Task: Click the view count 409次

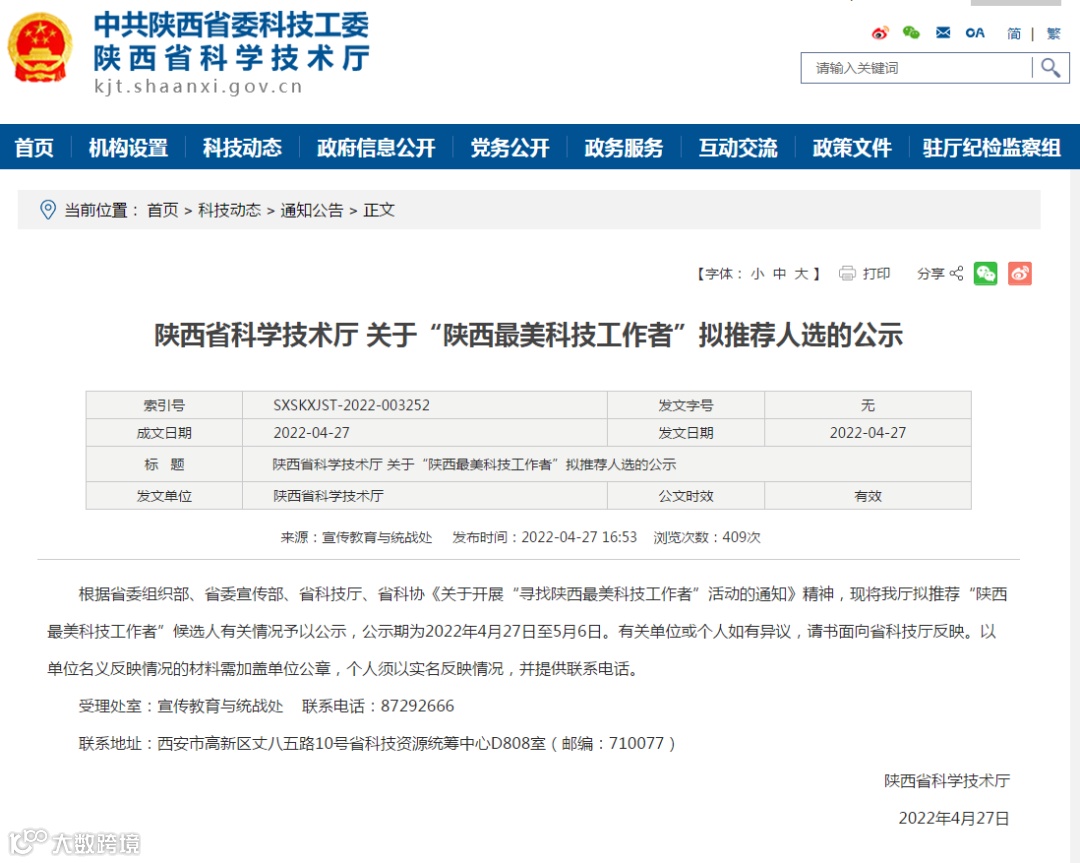Action: 741,537
